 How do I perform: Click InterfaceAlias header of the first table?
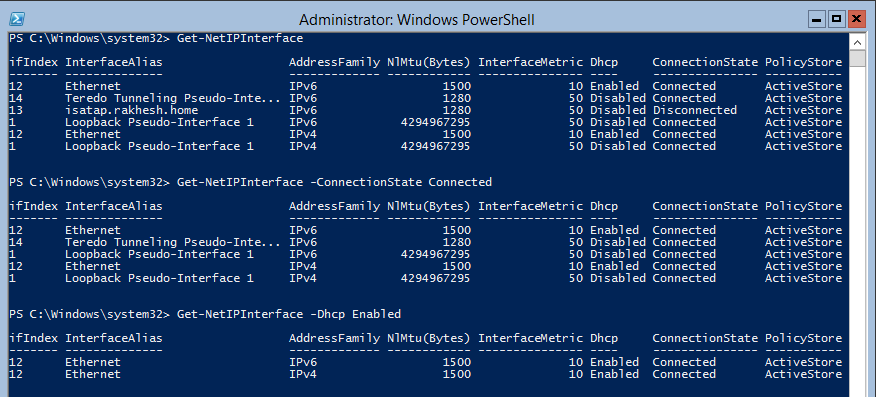114,62
